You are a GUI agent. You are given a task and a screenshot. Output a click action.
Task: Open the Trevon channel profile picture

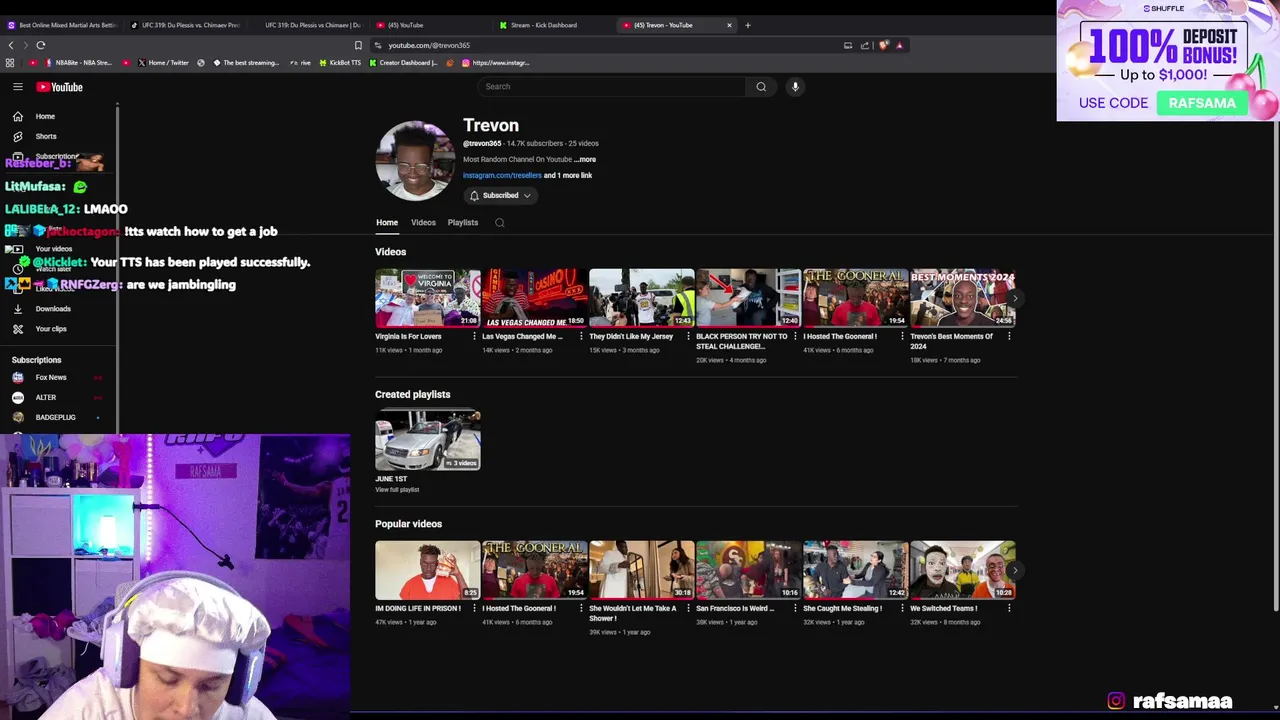coord(415,161)
